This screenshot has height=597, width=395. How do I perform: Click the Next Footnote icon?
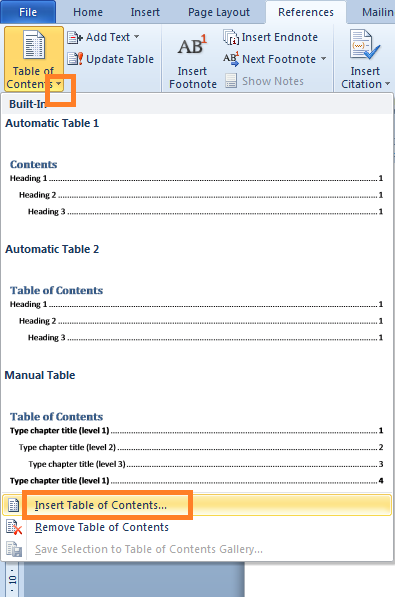coord(231,59)
